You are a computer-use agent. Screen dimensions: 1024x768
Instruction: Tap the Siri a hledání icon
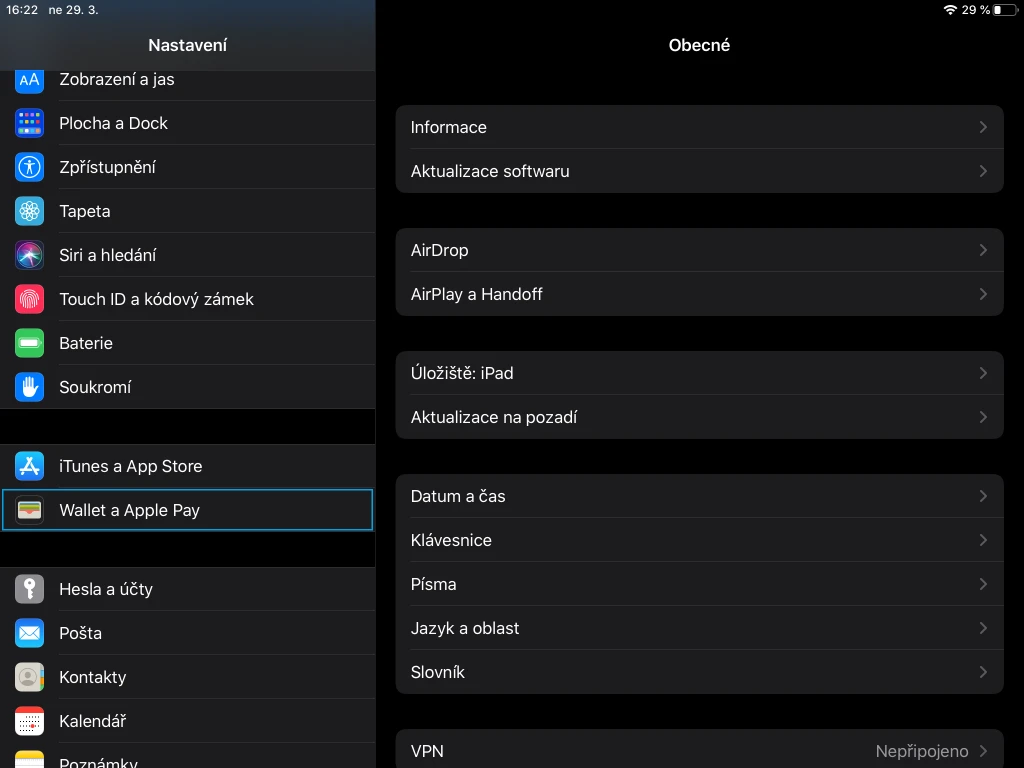29,255
